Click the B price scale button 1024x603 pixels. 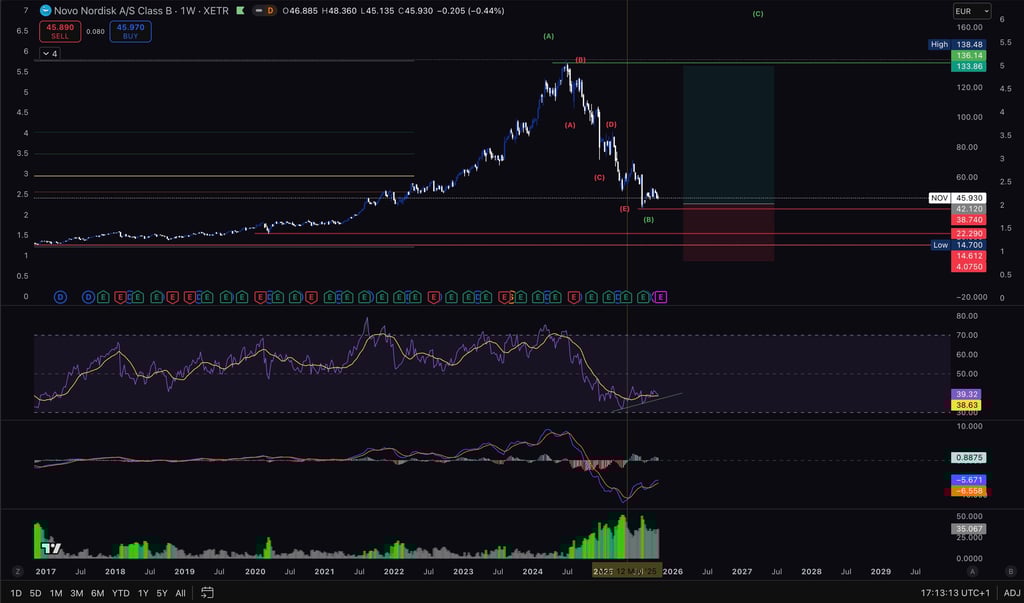point(1010,571)
